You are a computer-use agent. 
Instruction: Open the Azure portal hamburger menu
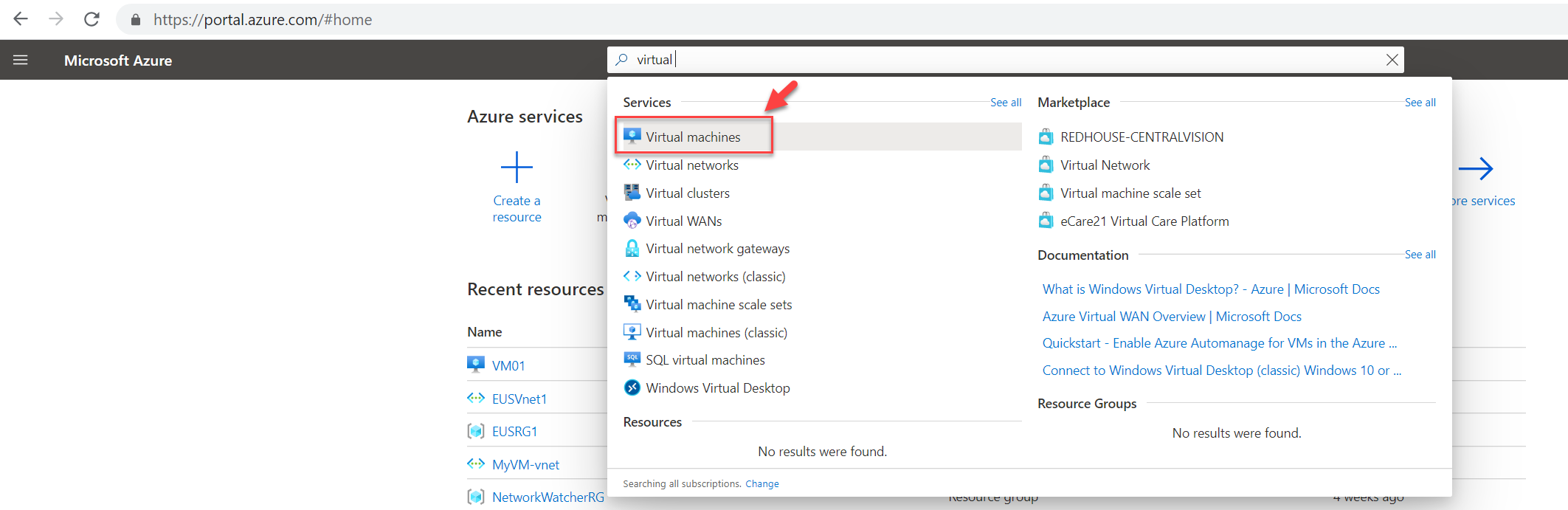(x=21, y=60)
